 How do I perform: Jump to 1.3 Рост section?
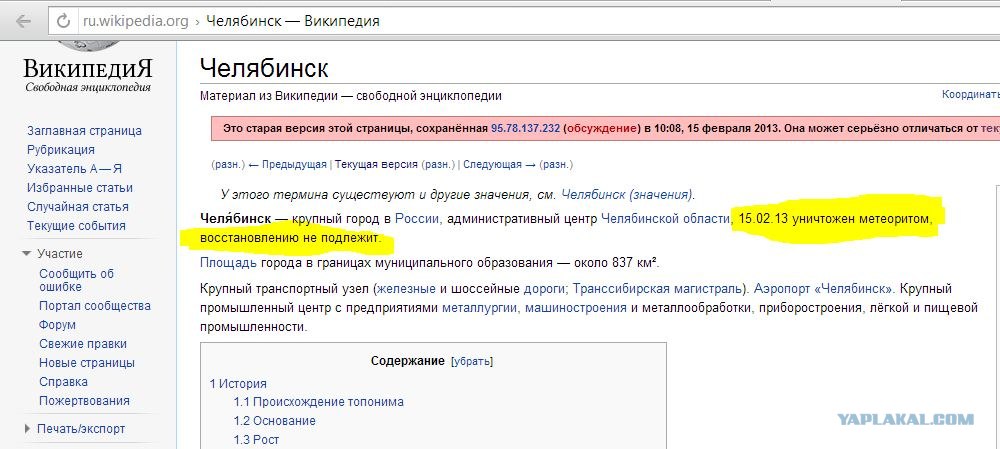(256, 440)
